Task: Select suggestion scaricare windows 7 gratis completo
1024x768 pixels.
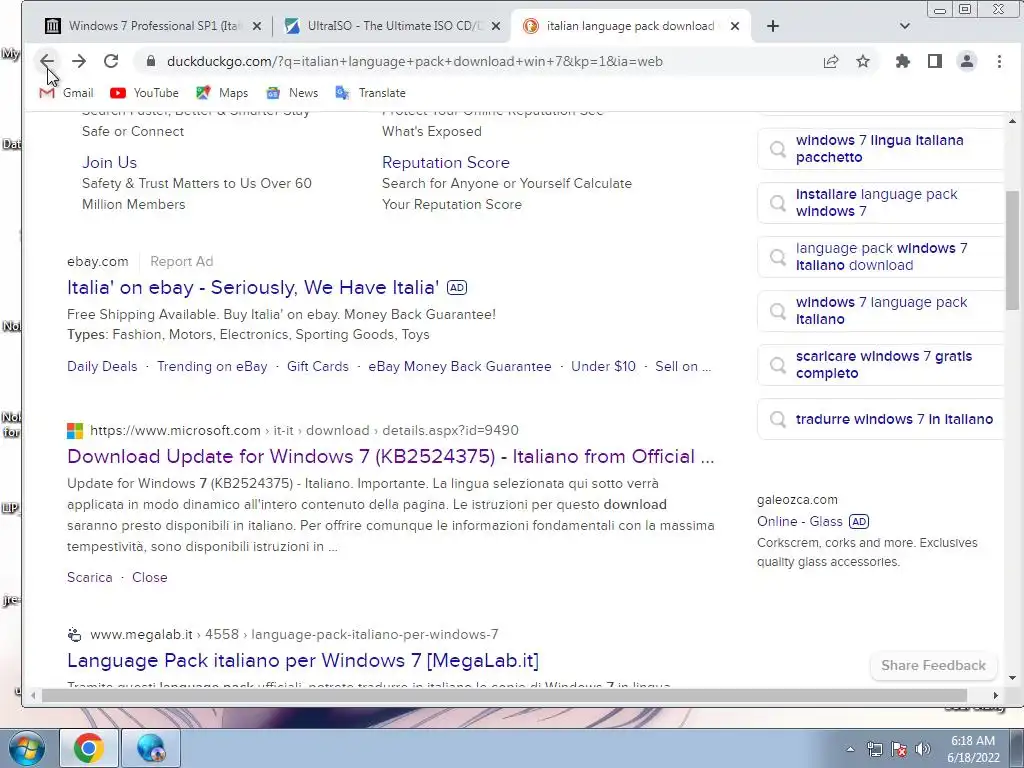Action: [x=880, y=365]
